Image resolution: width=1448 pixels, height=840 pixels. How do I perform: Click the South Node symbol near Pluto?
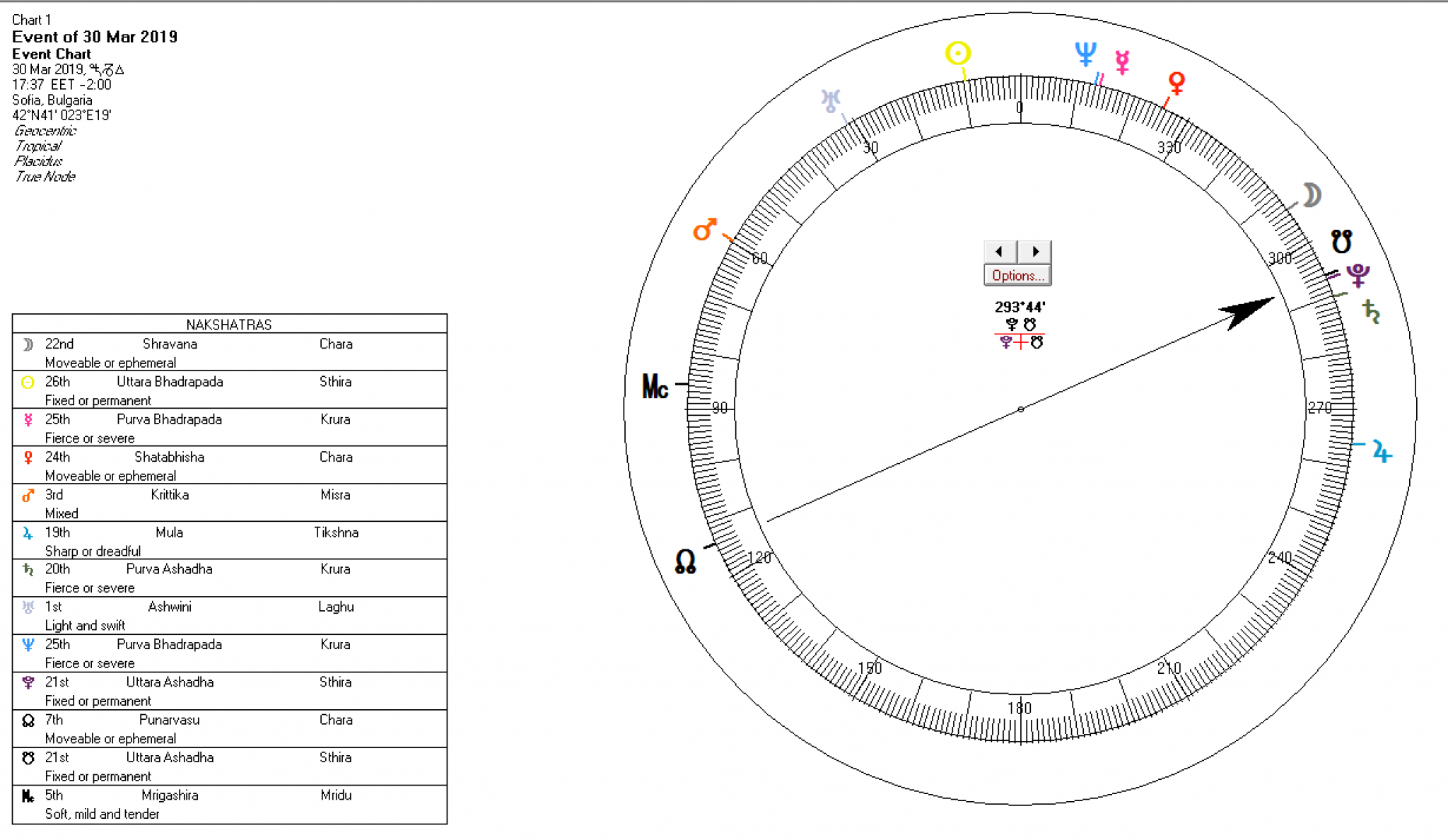(1341, 242)
